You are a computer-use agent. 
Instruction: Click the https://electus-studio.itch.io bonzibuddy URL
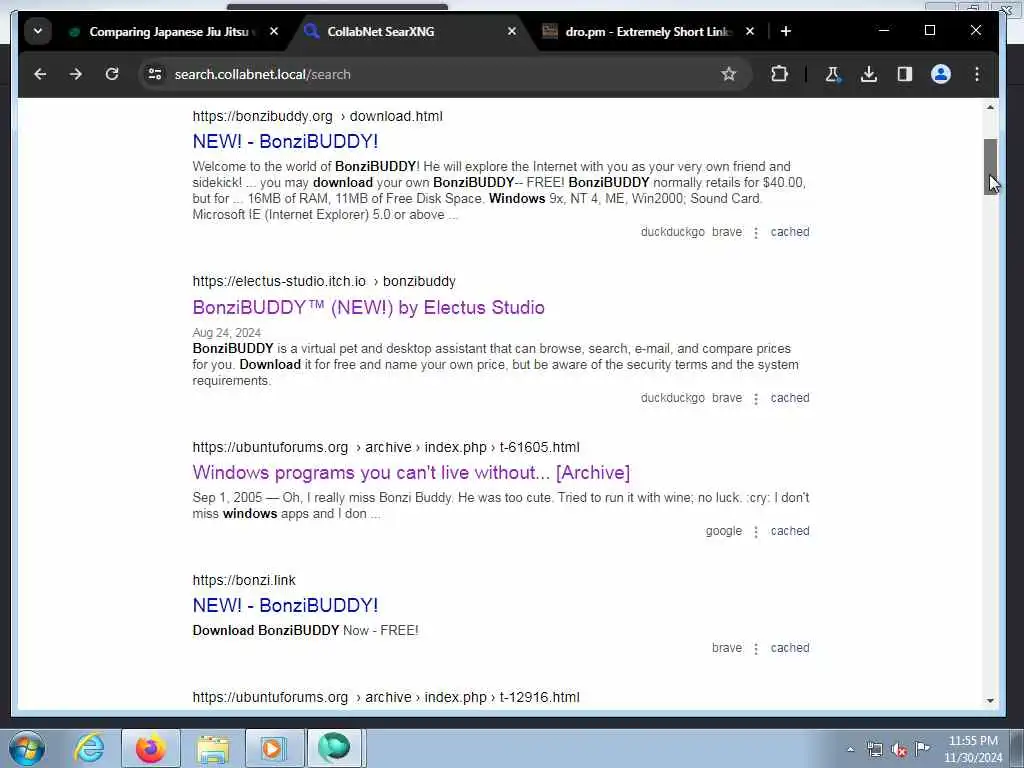(324, 281)
